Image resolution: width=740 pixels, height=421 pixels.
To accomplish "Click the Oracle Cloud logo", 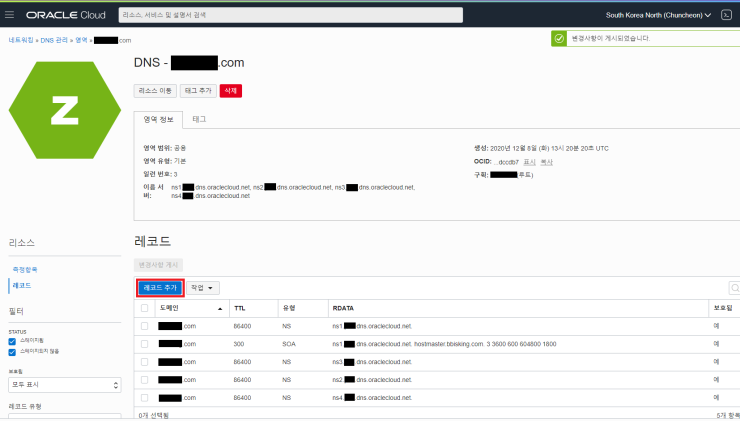I will (x=66, y=16).
